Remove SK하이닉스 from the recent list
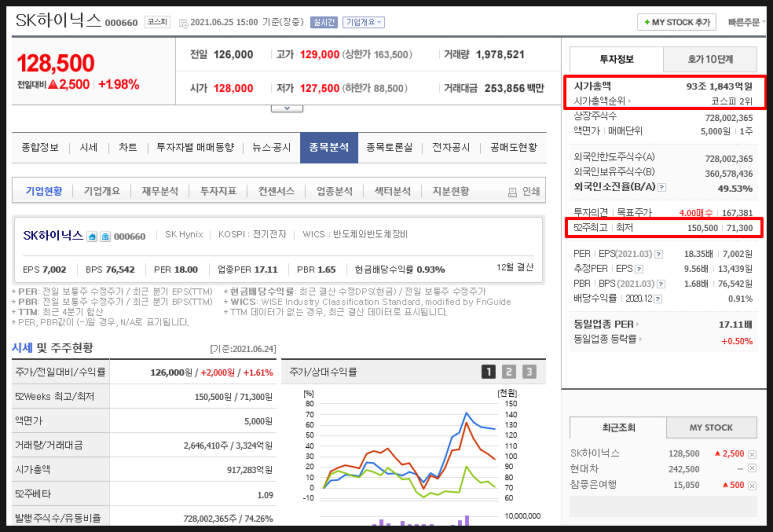The image size is (773, 532). click(752, 454)
